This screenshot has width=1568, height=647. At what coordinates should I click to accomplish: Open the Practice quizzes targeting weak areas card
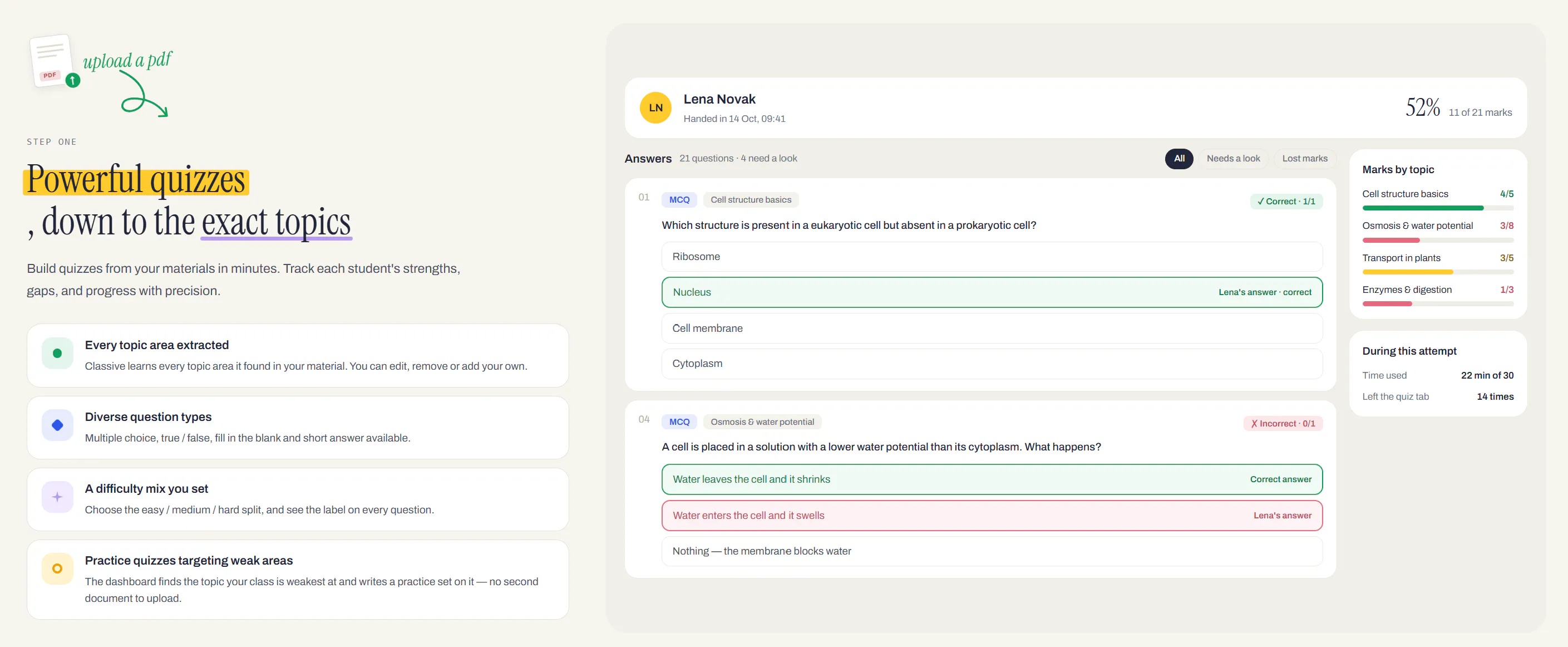pyautogui.click(x=298, y=580)
